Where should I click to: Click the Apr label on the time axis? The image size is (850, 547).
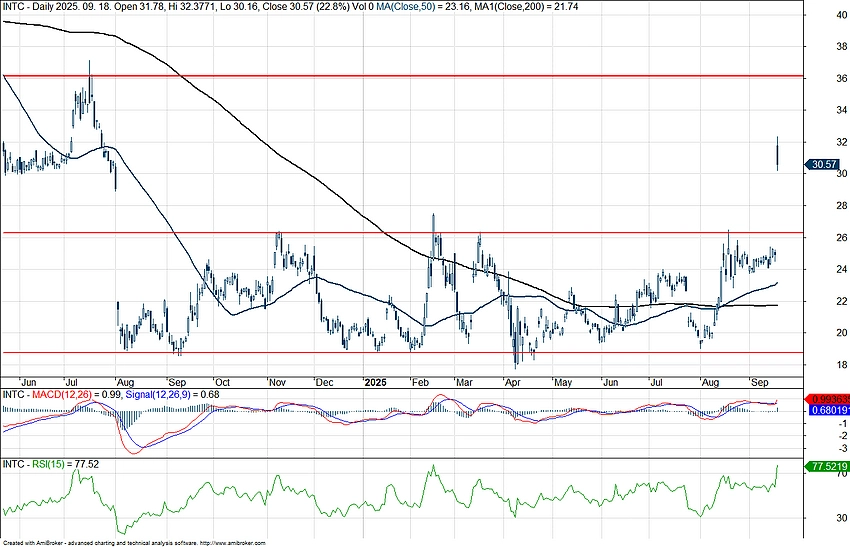[x=511, y=382]
